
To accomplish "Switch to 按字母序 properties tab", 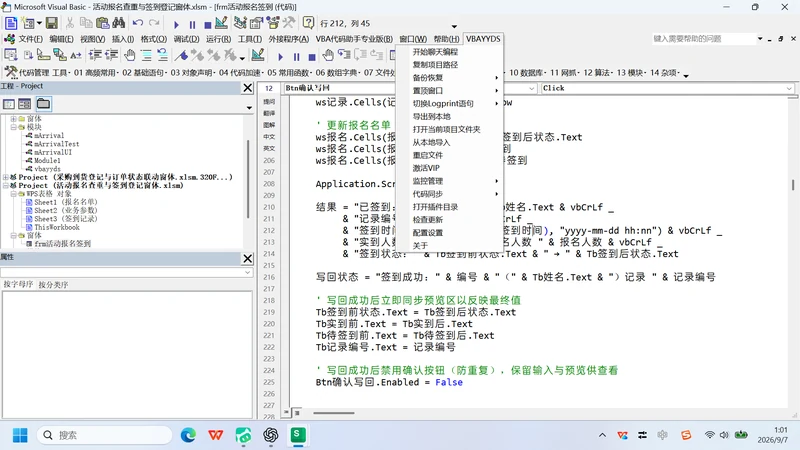I will click(18, 284).
